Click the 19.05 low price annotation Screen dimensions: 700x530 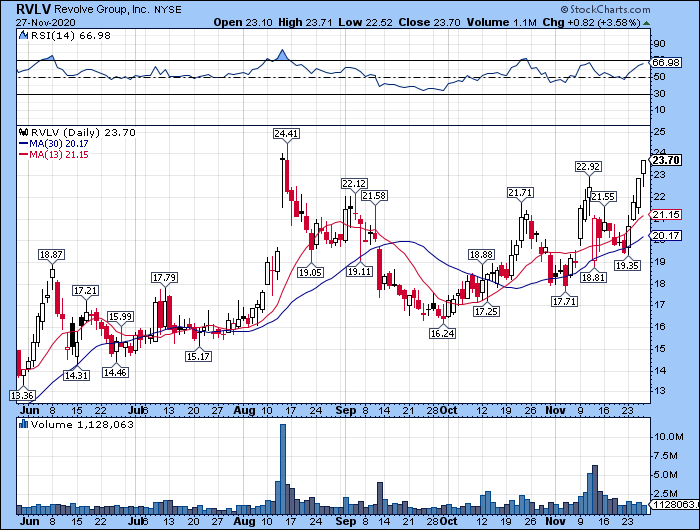[310, 272]
